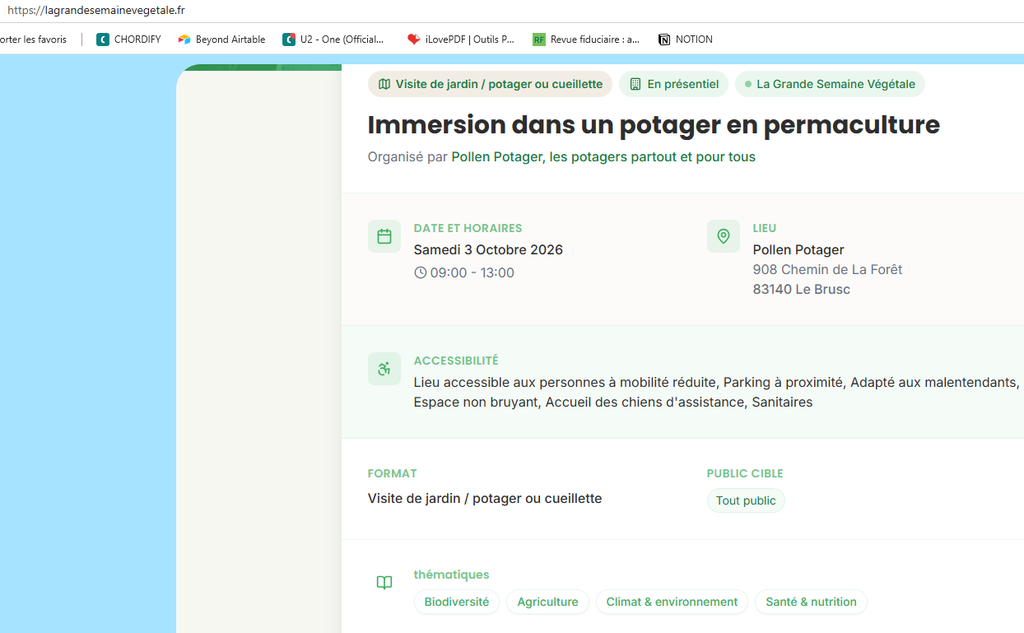Click the Revue fiduciaire RF bookmark icon
Image resolution: width=1024 pixels, height=633 pixels.
(x=539, y=39)
